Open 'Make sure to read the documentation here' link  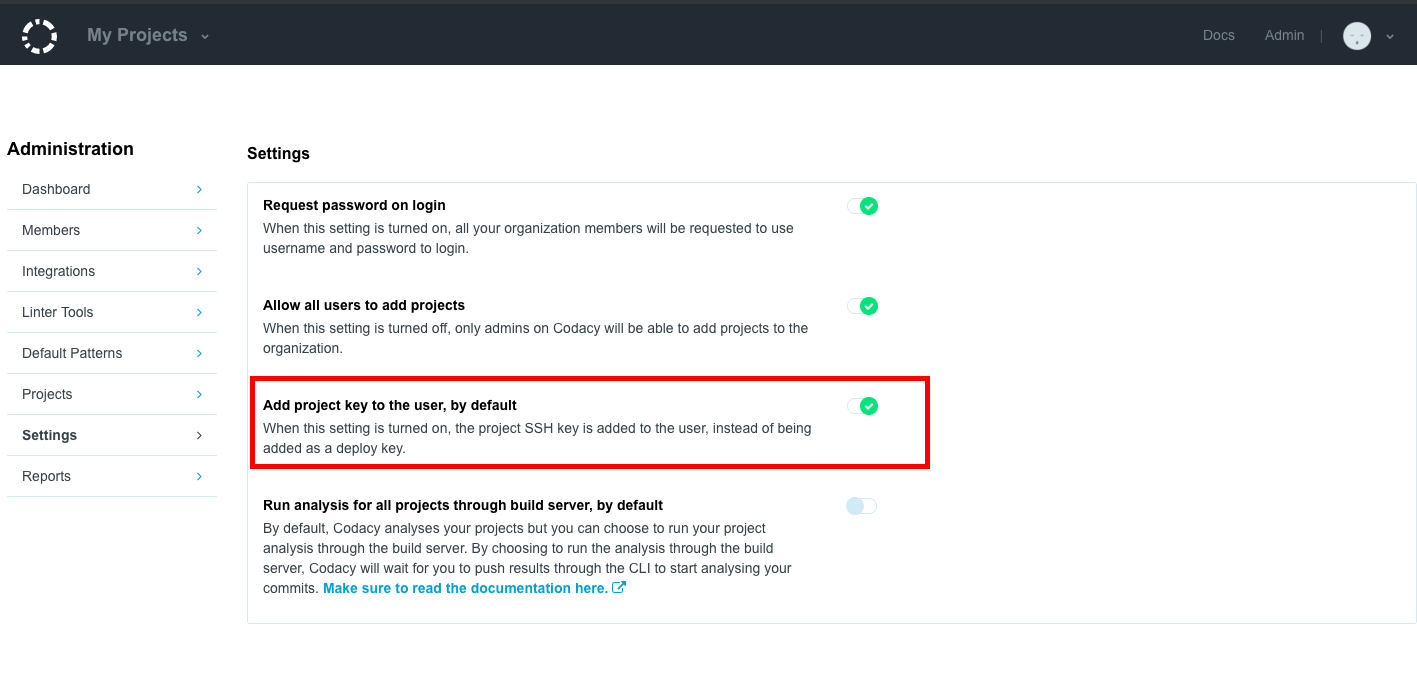tap(465, 588)
